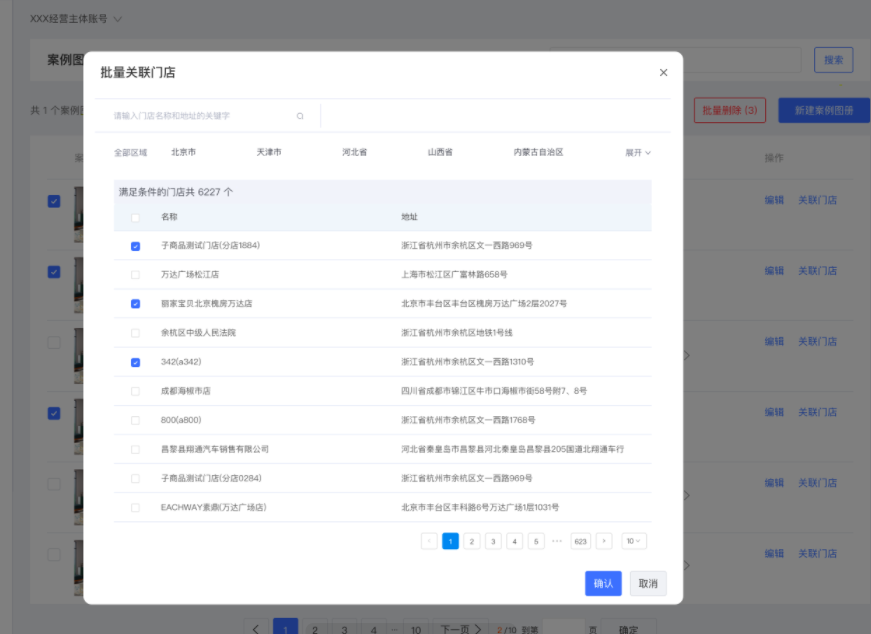
Task: Click the 名称 column header
Action: (169, 217)
